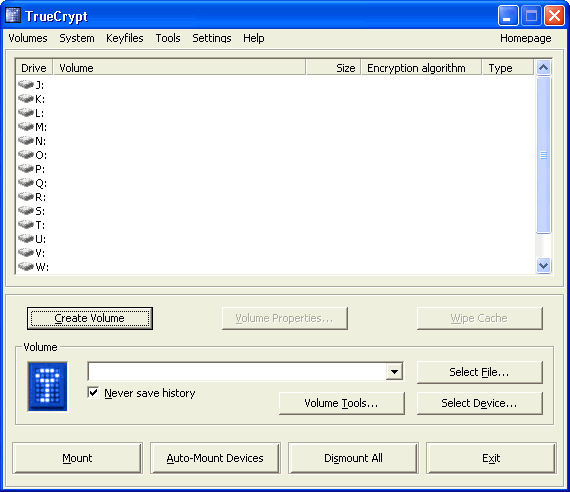Click the Type column header

point(508,68)
